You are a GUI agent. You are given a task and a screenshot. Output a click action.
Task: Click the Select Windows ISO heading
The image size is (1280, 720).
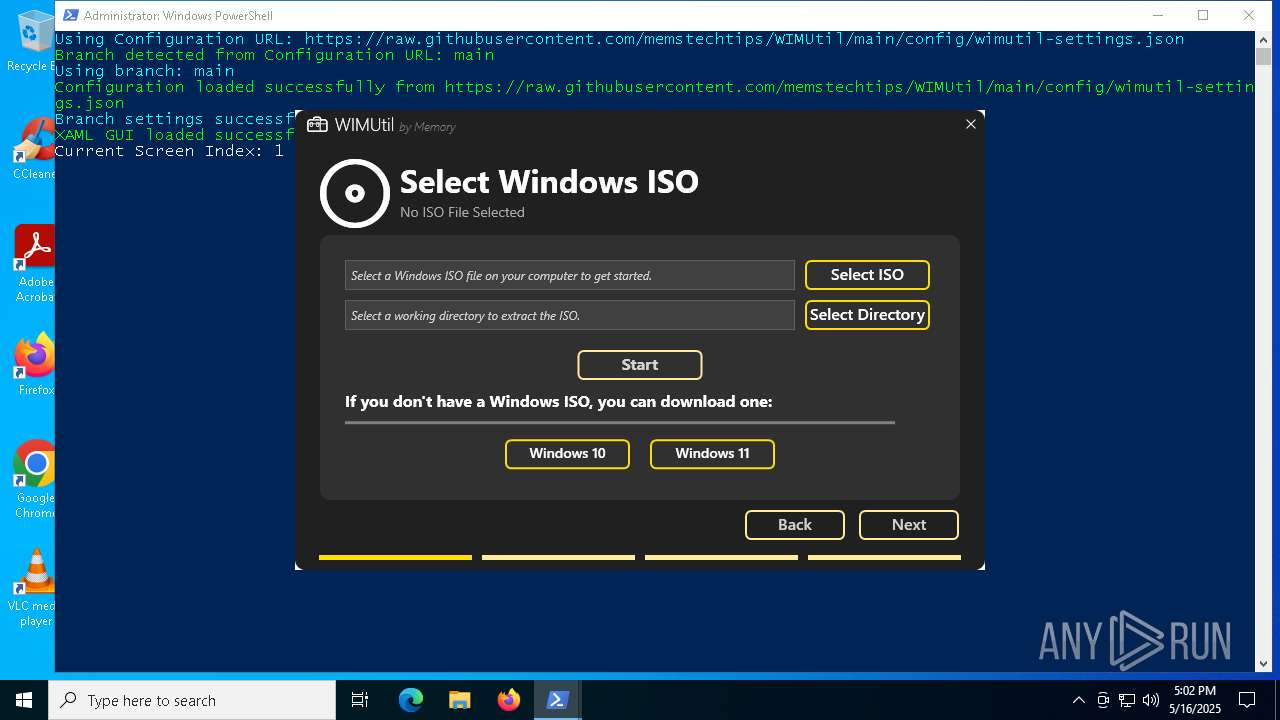click(549, 181)
